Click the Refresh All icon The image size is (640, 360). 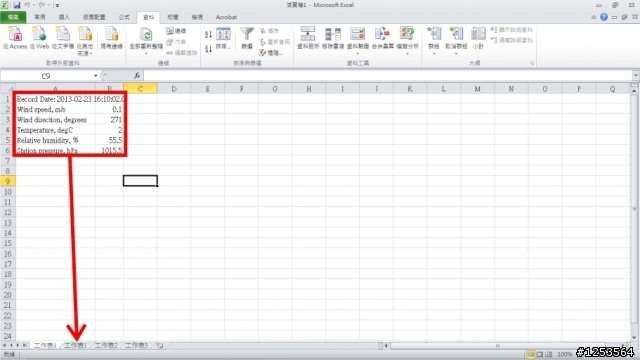click(146, 35)
